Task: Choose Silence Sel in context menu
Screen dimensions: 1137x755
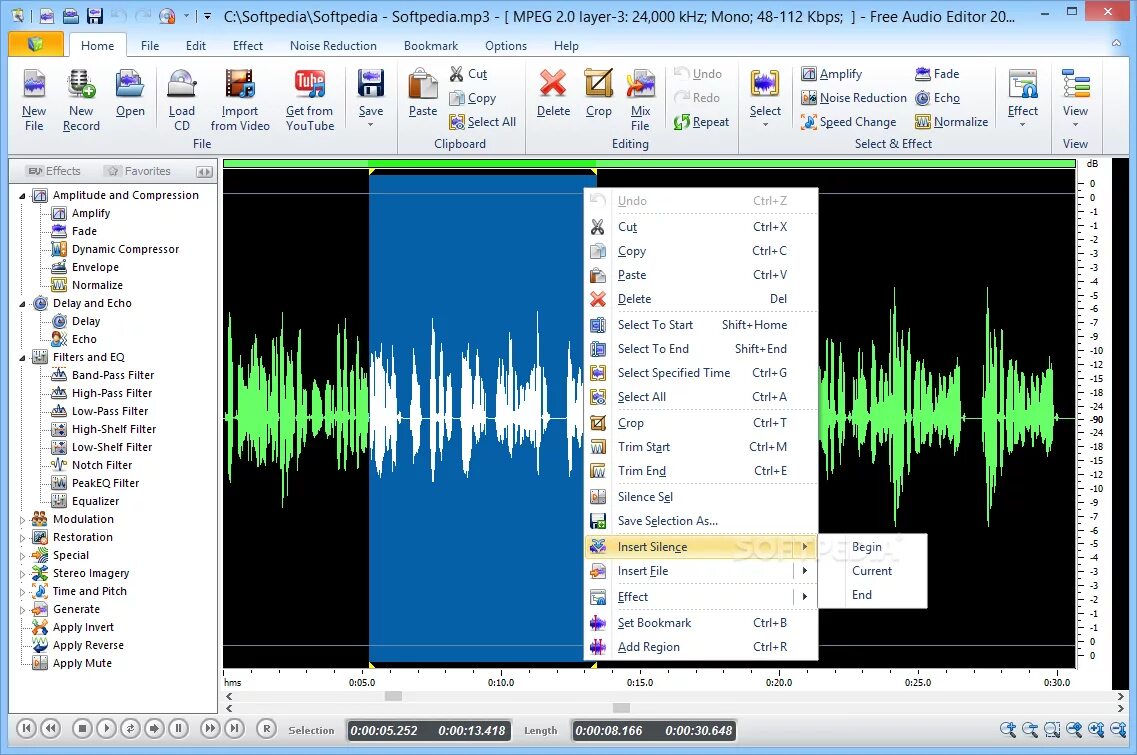Action: click(701, 497)
